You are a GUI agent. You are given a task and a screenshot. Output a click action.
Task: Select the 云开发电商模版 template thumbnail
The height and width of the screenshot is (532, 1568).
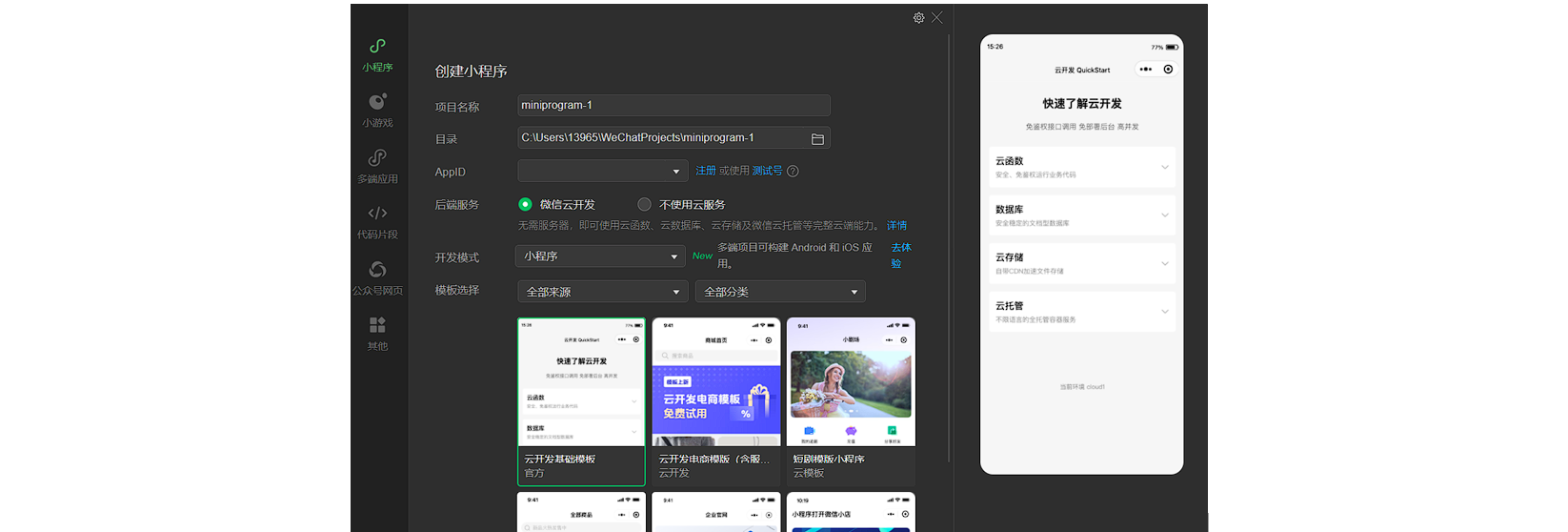(x=716, y=401)
